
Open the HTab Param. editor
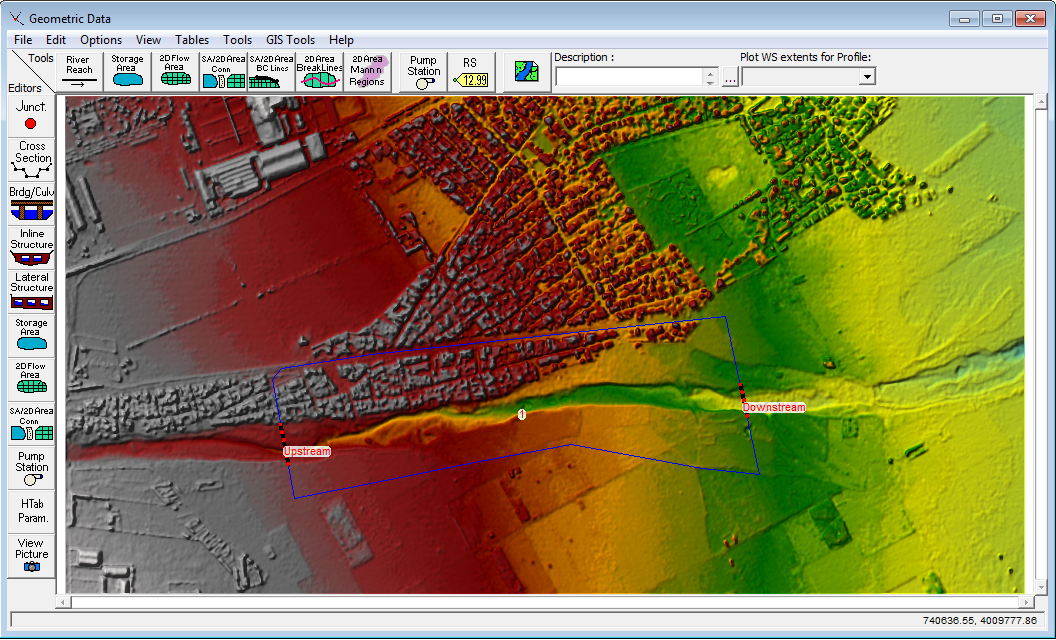coord(31,512)
